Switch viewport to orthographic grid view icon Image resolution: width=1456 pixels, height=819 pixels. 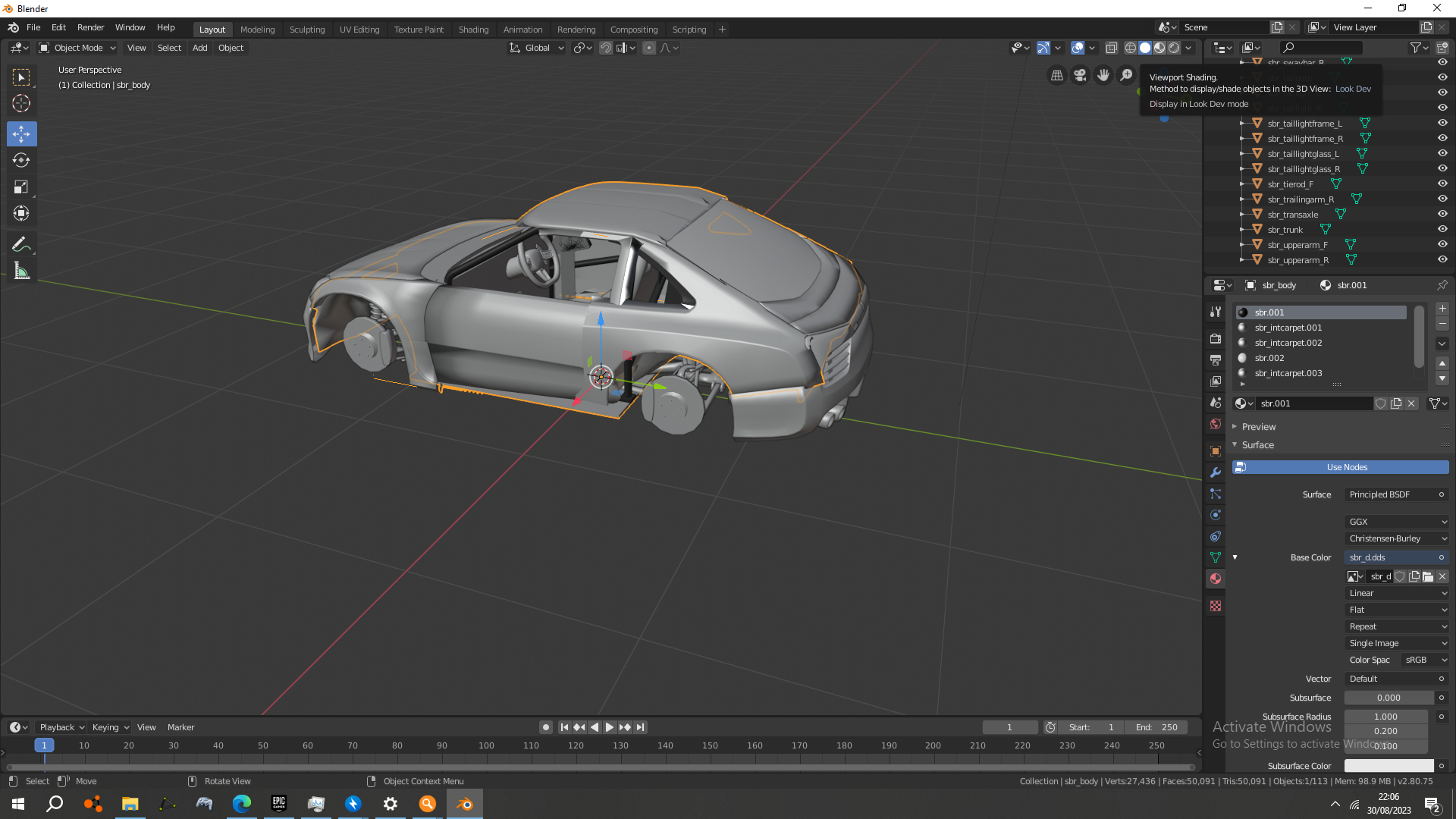1057,75
